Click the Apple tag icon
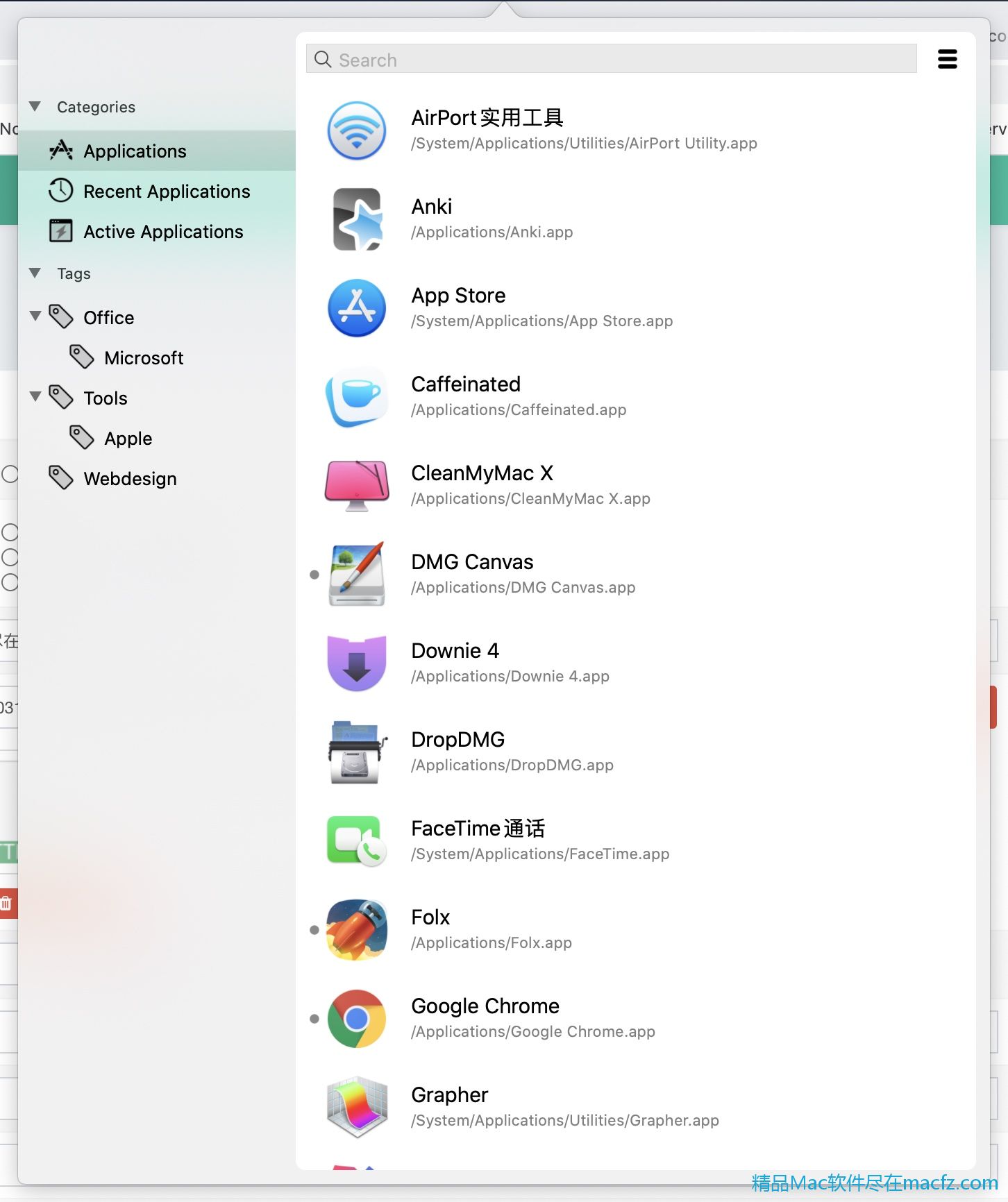The image size is (1008, 1202). [82, 438]
